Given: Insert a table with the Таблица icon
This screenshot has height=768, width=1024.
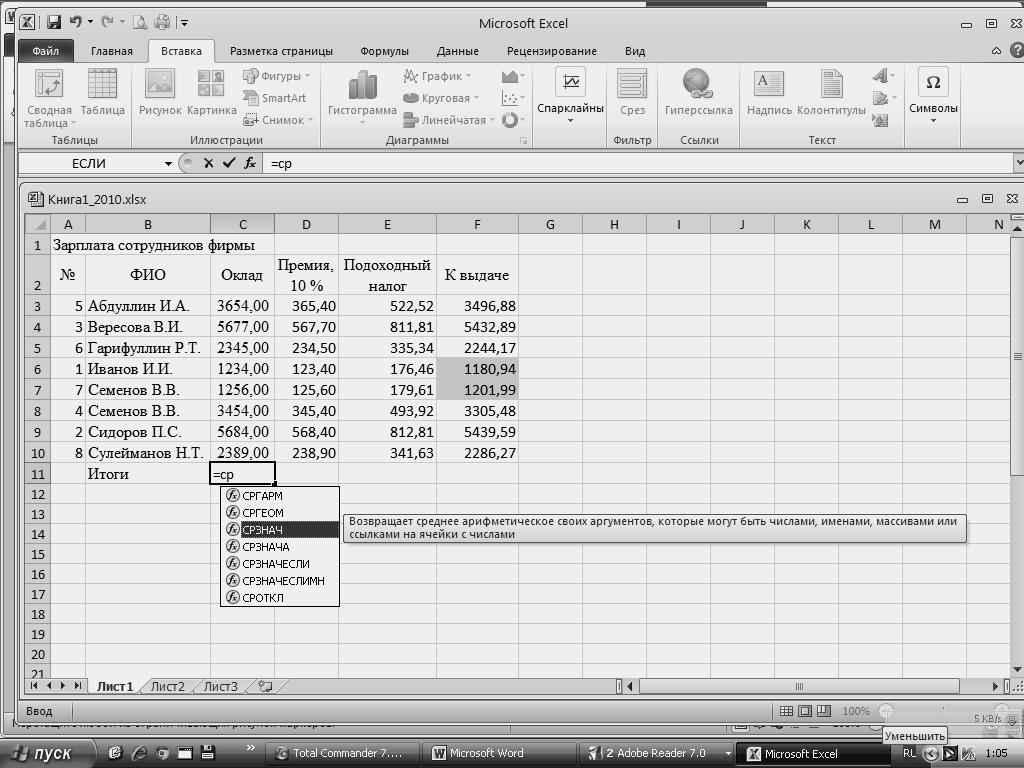Looking at the screenshot, I should pyautogui.click(x=103, y=93).
